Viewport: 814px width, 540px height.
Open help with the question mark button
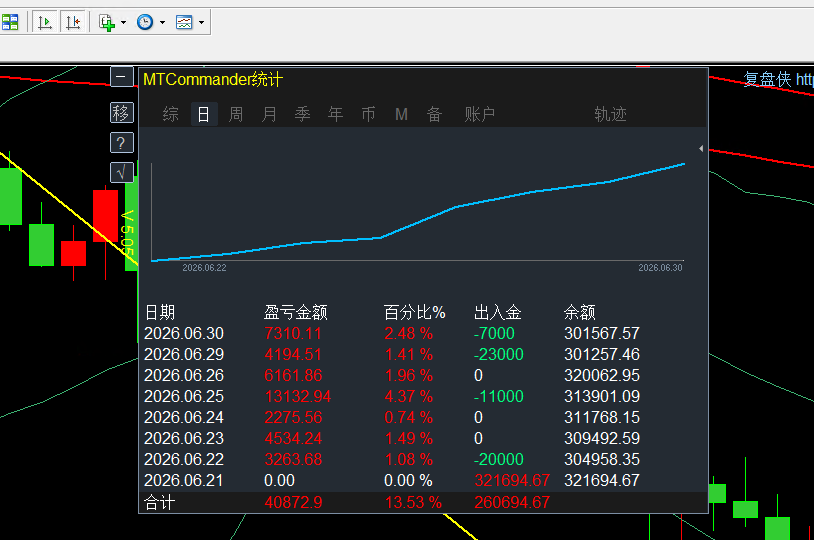(x=122, y=143)
